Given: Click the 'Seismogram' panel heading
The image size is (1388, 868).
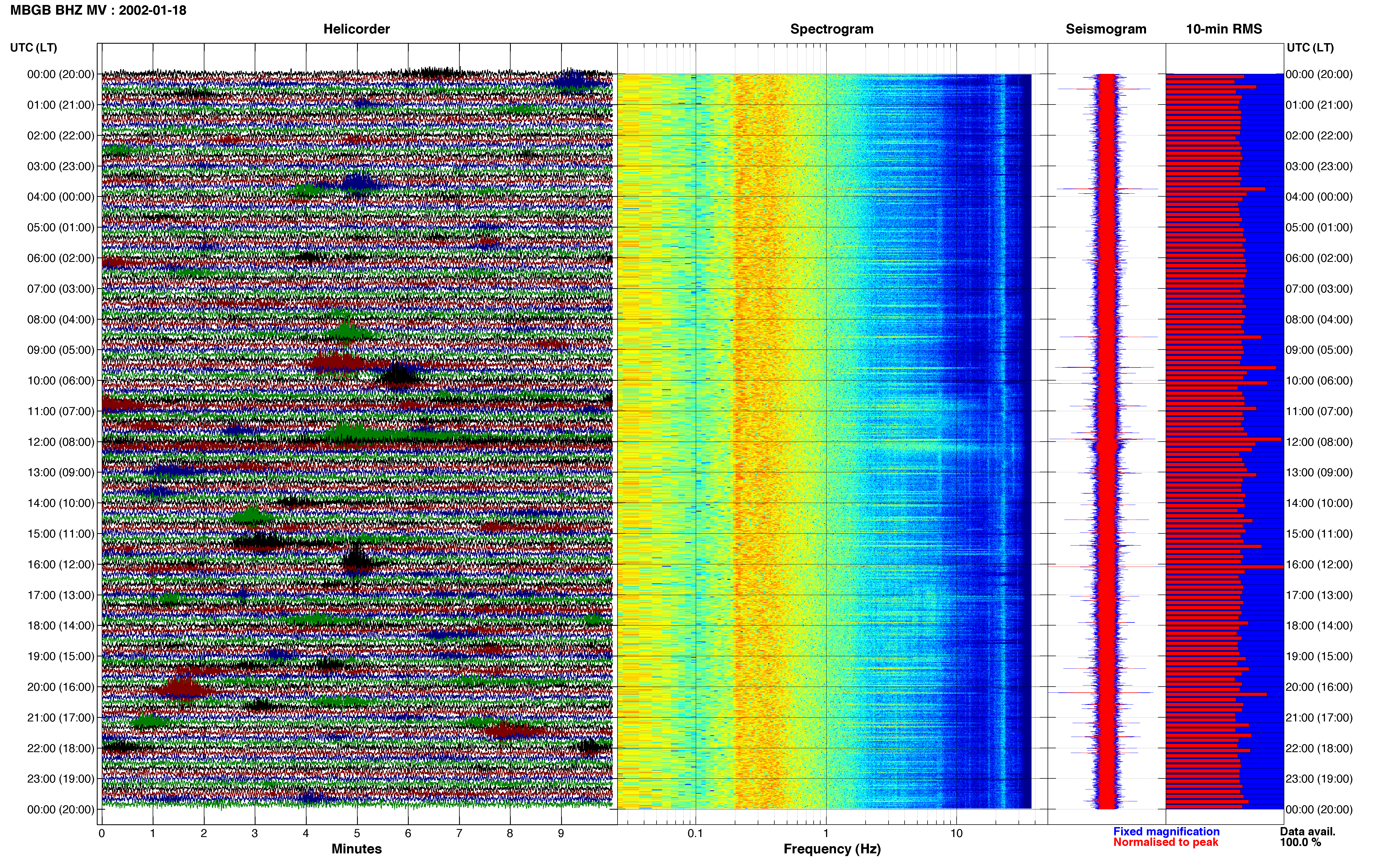Looking at the screenshot, I should click(x=1106, y=29).
